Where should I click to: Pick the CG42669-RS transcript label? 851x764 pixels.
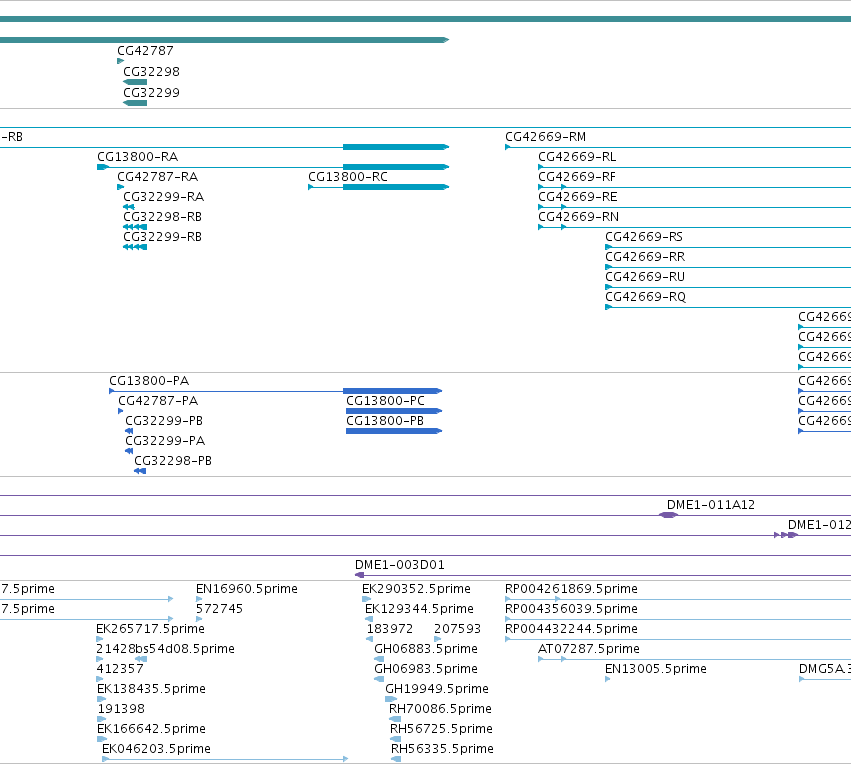[644, 237]
